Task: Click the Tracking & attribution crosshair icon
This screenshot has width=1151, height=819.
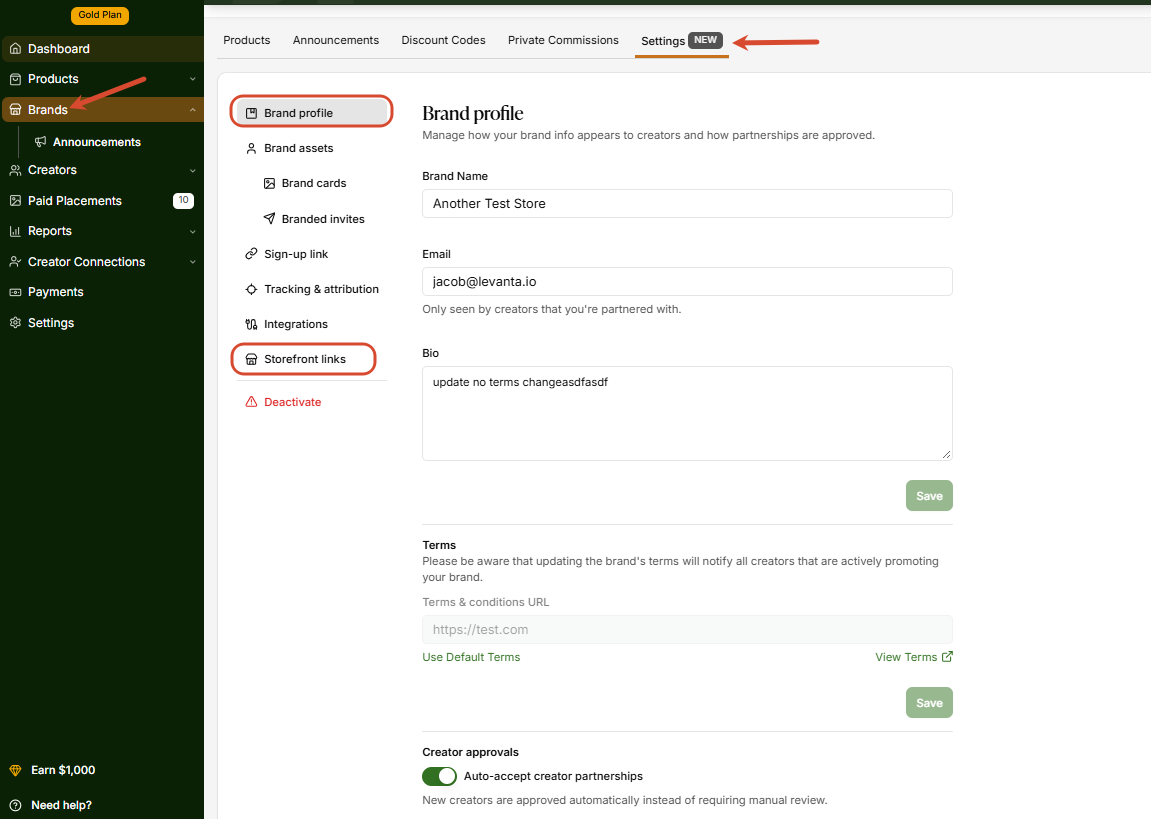Action: coord(251,289)
